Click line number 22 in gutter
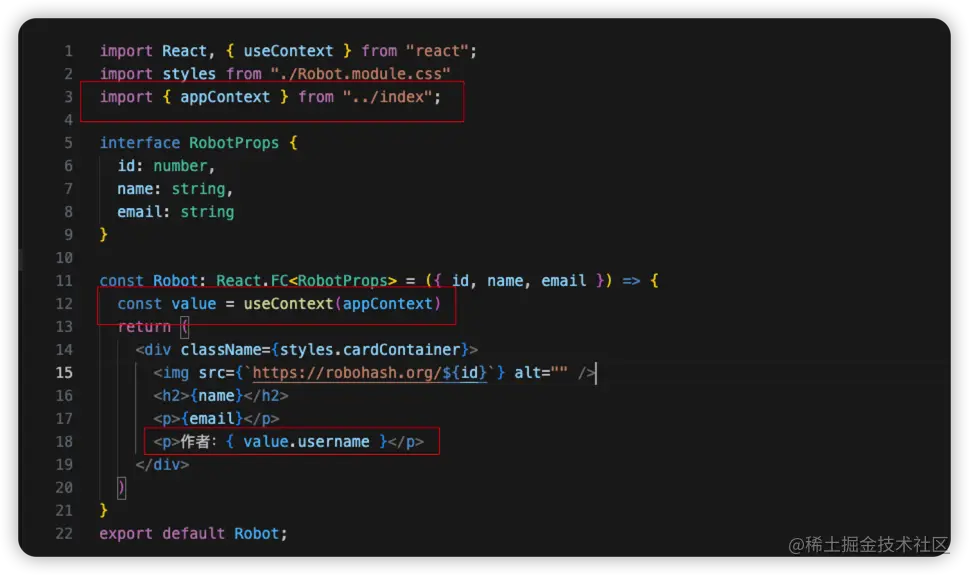 (64, 534)
